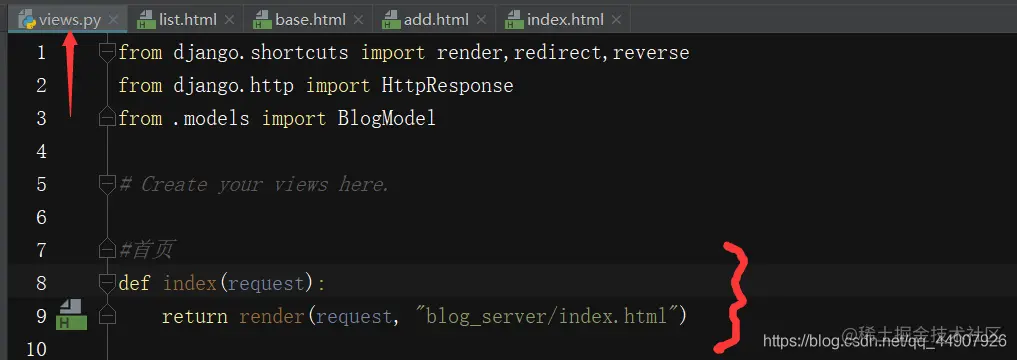Close the add.html tab
This screenshot has width=1017, height=360.
pyautogui.click(x=481, y=20)
